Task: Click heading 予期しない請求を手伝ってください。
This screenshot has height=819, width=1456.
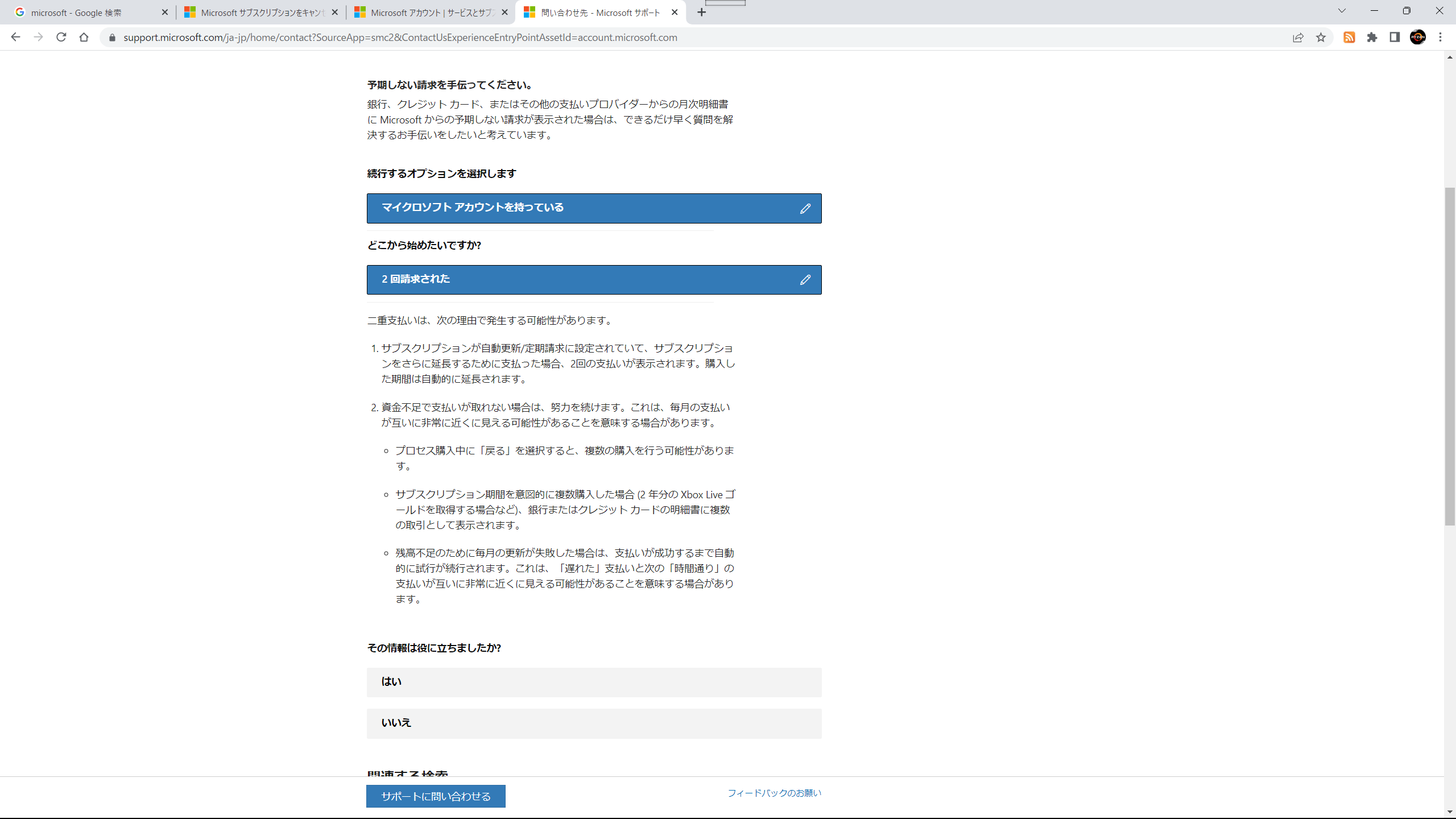Action: pyautogui.click(x=450, y=85)
